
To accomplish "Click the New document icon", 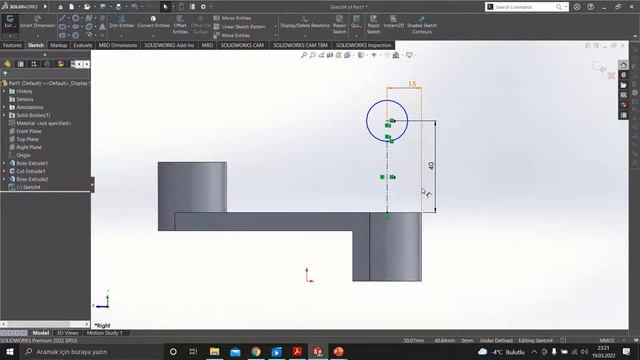I will pos(71,7).
